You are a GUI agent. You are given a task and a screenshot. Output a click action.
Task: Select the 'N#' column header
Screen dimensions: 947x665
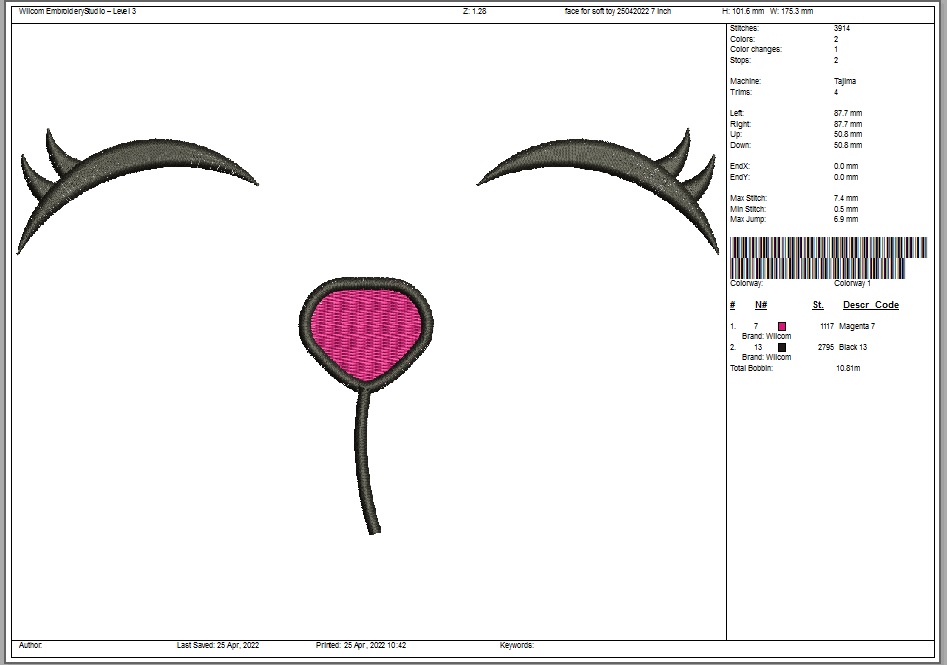click(761, 305)
